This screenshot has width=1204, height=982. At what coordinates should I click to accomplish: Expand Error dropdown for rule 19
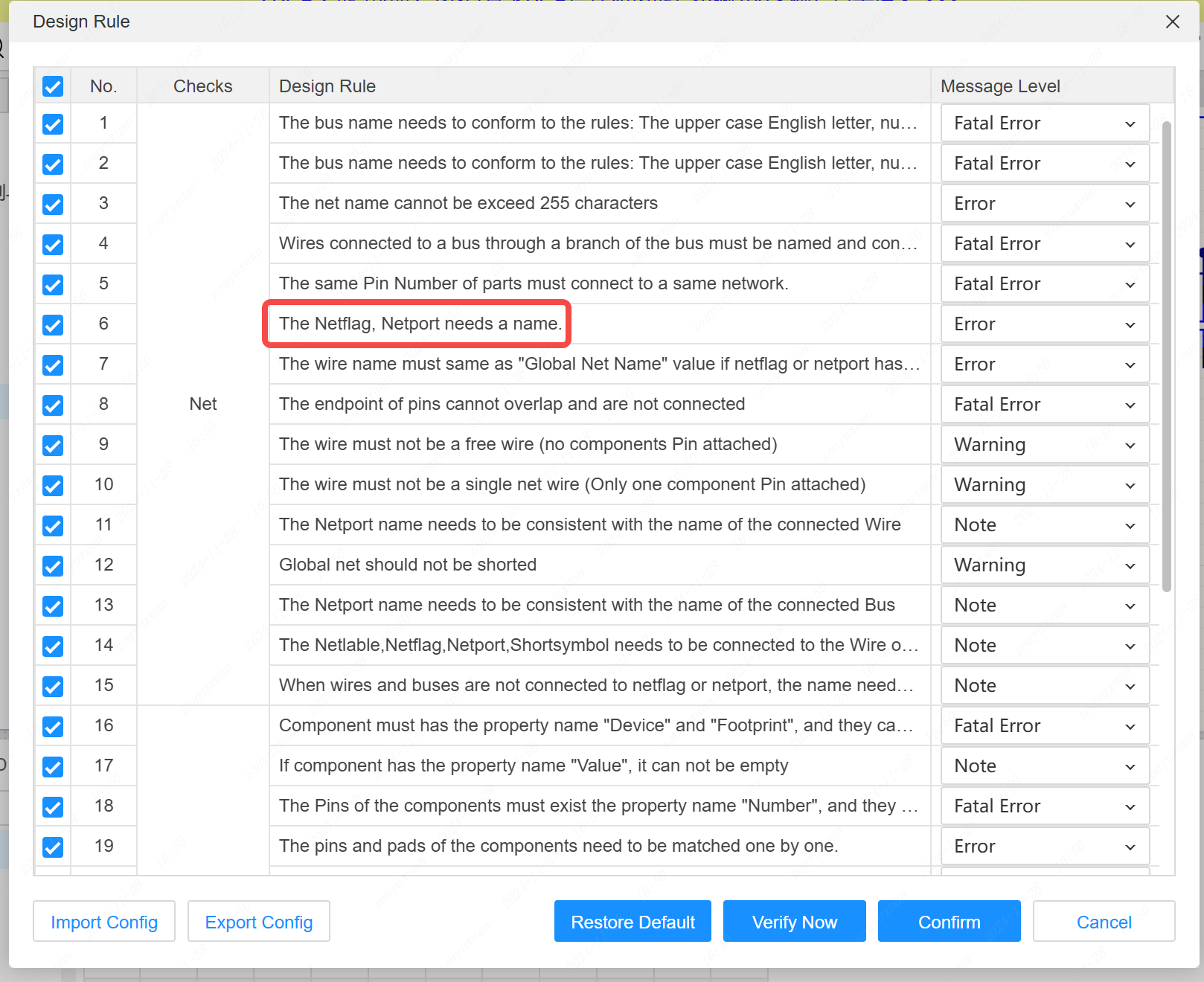1044,847
